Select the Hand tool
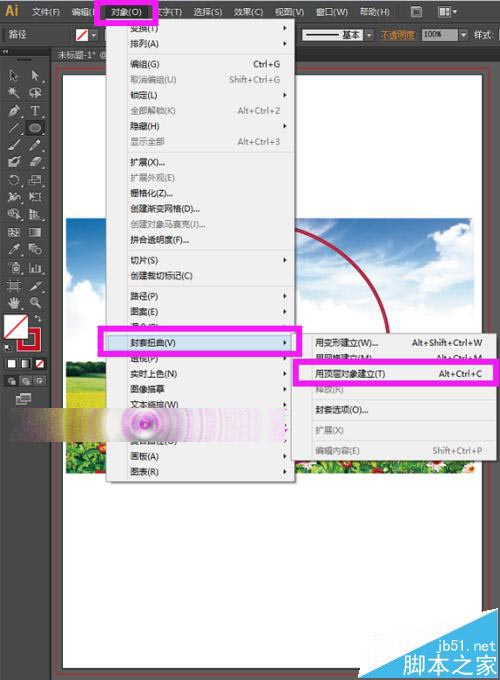 point(14,303)
